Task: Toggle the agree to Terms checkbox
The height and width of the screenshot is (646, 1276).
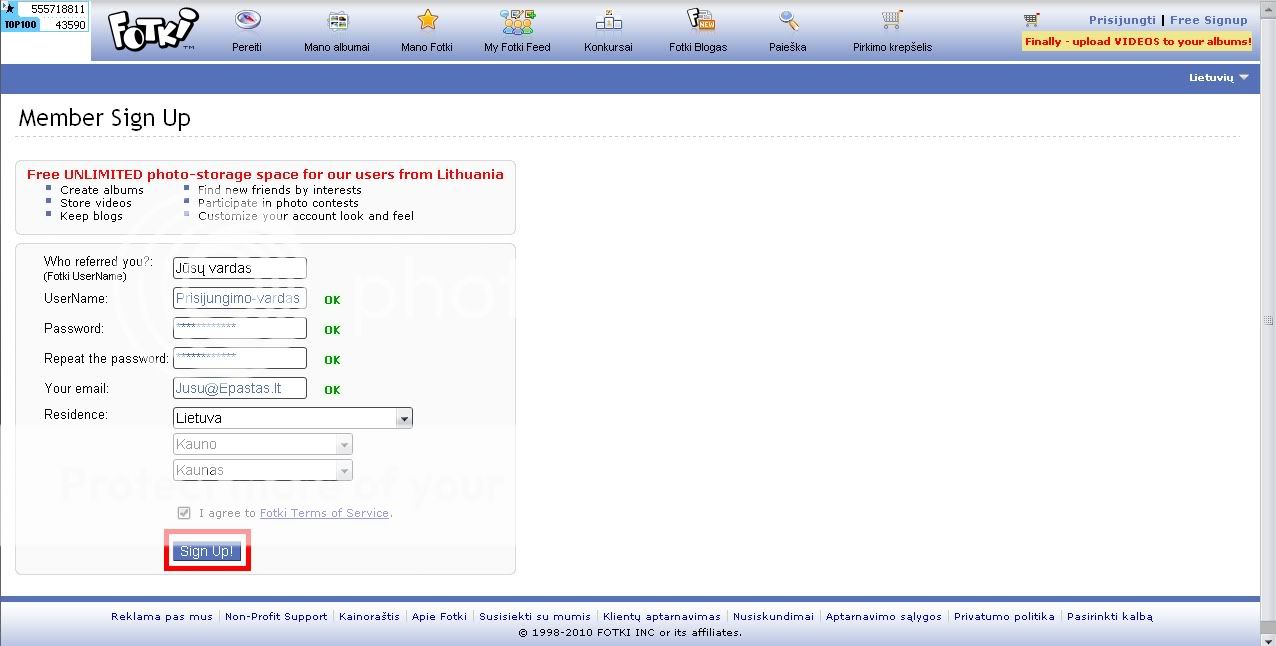Action: 184,513
